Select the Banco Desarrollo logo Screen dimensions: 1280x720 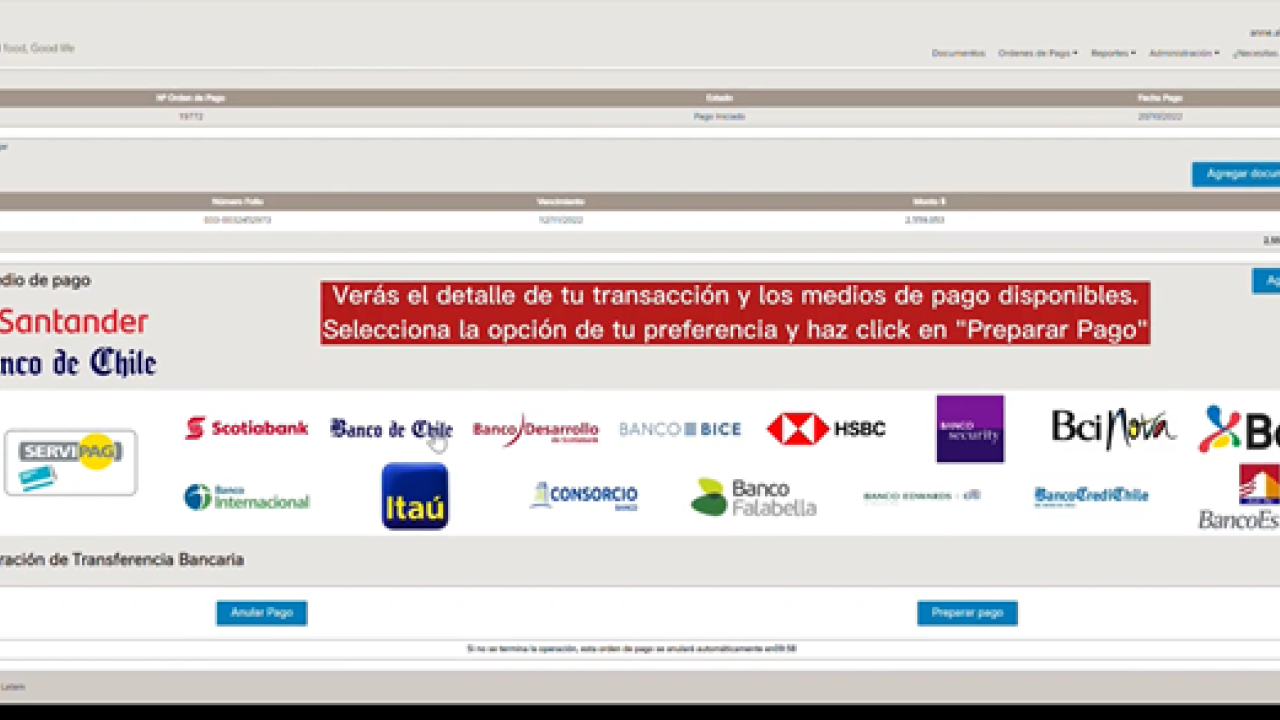tap(535, 430)
